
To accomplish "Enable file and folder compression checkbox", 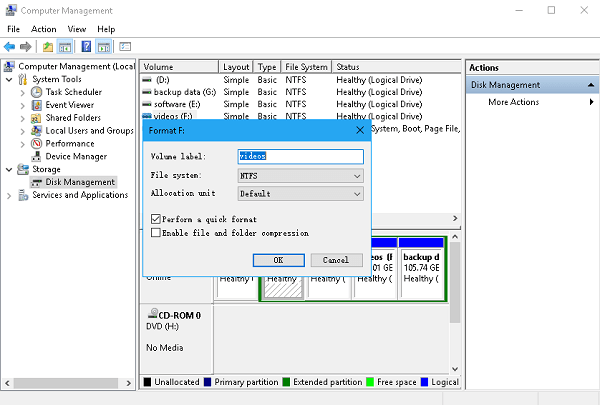I will point(155,233).
